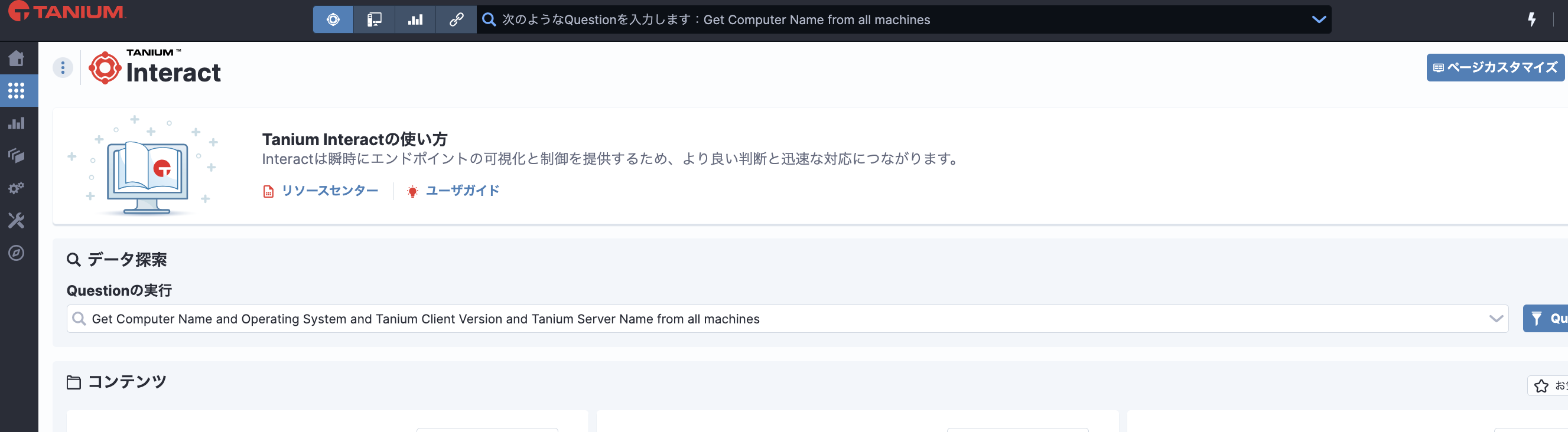
Task: Click the red Interact module logo
Action: [x=105, y=67]
